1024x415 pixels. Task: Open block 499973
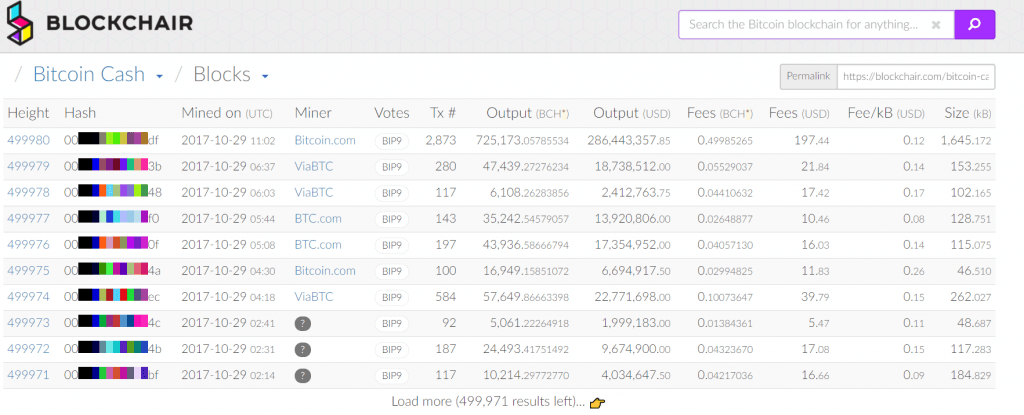coord(28,323)
